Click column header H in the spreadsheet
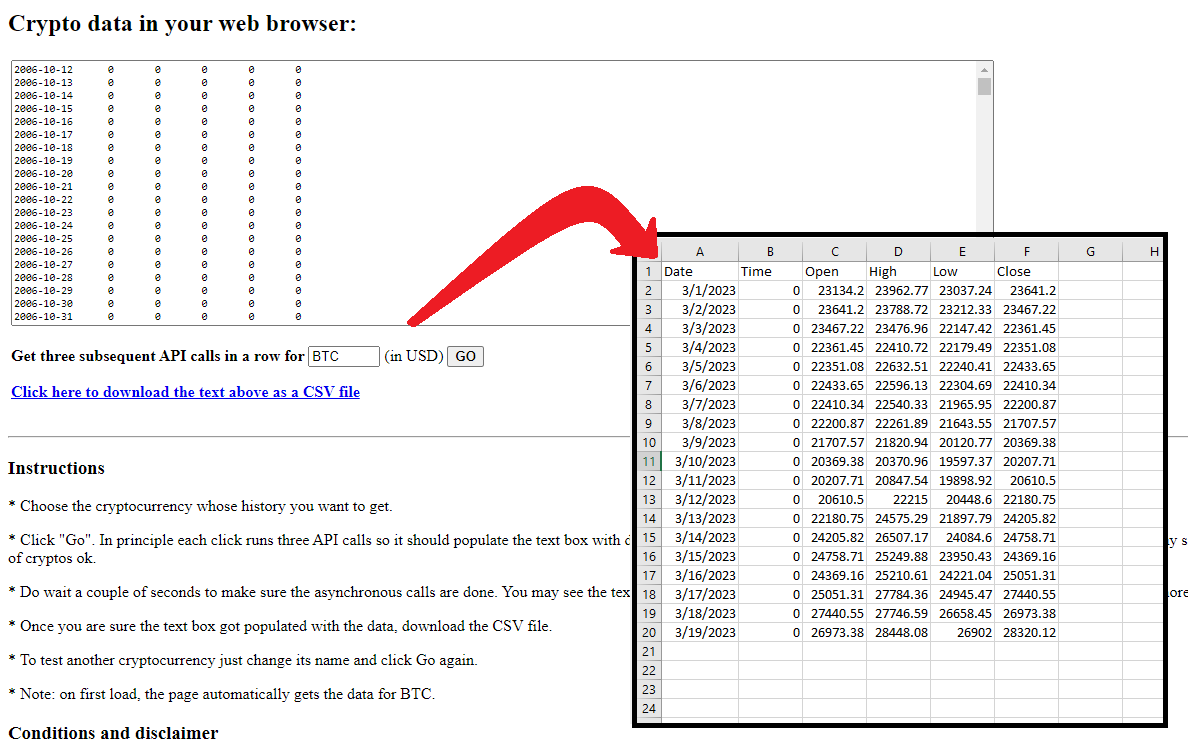1188x748 pixels. point(1154,251)
